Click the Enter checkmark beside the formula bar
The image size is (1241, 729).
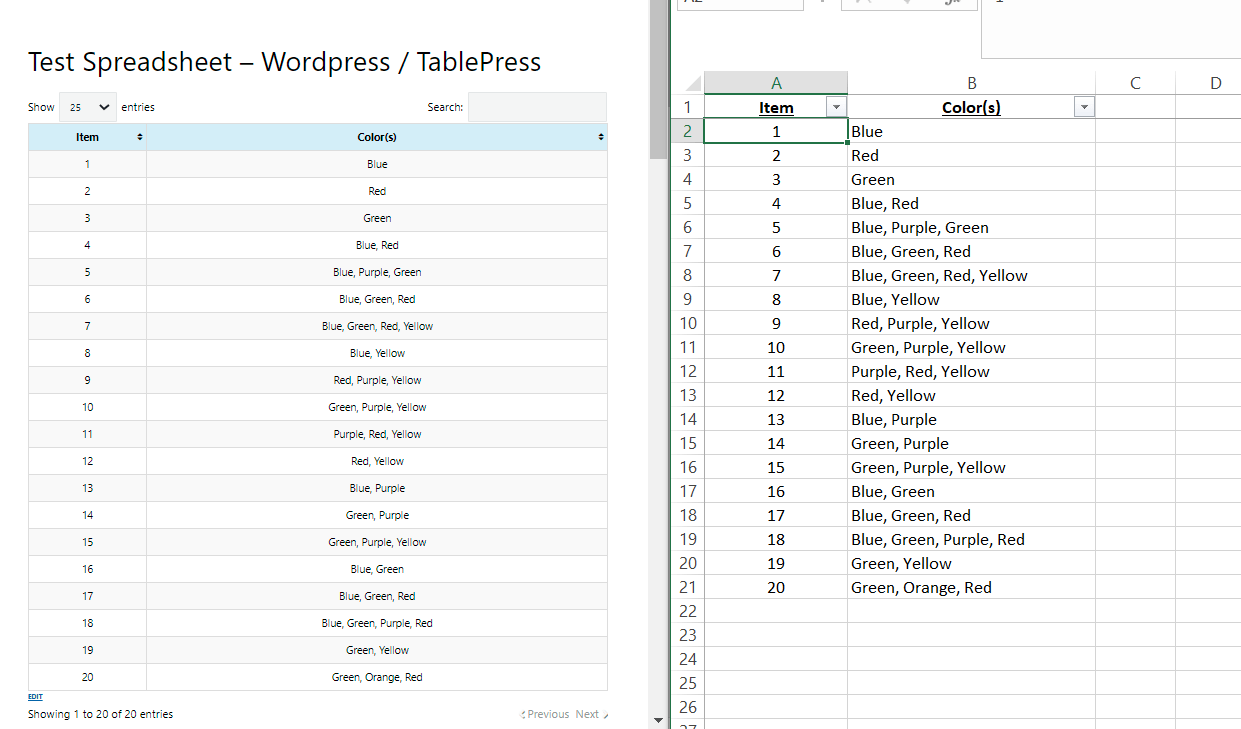(x=905, y=4)
